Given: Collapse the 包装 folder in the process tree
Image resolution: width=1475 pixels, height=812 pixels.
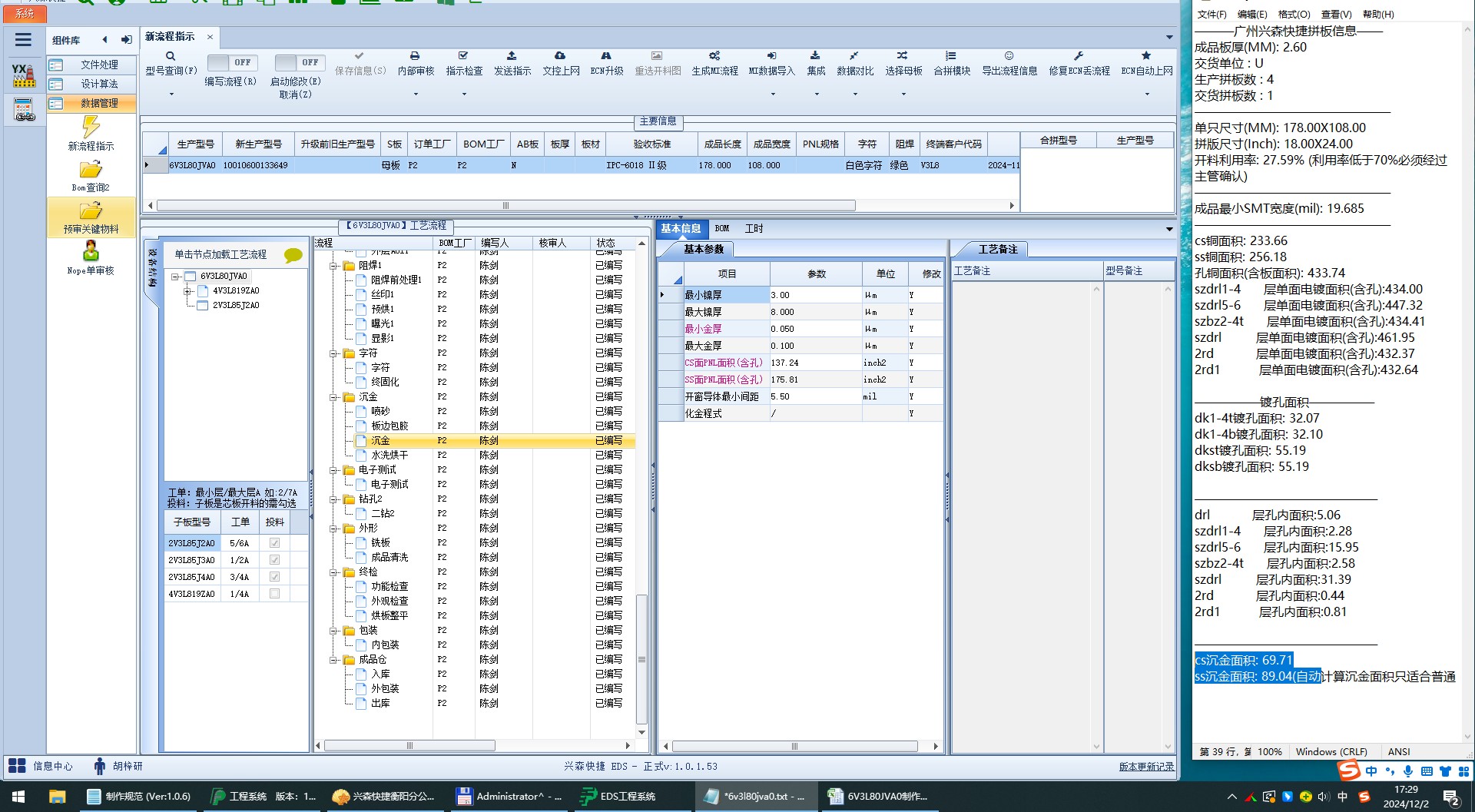Looking at the screenshot, I should coord(333,631).
